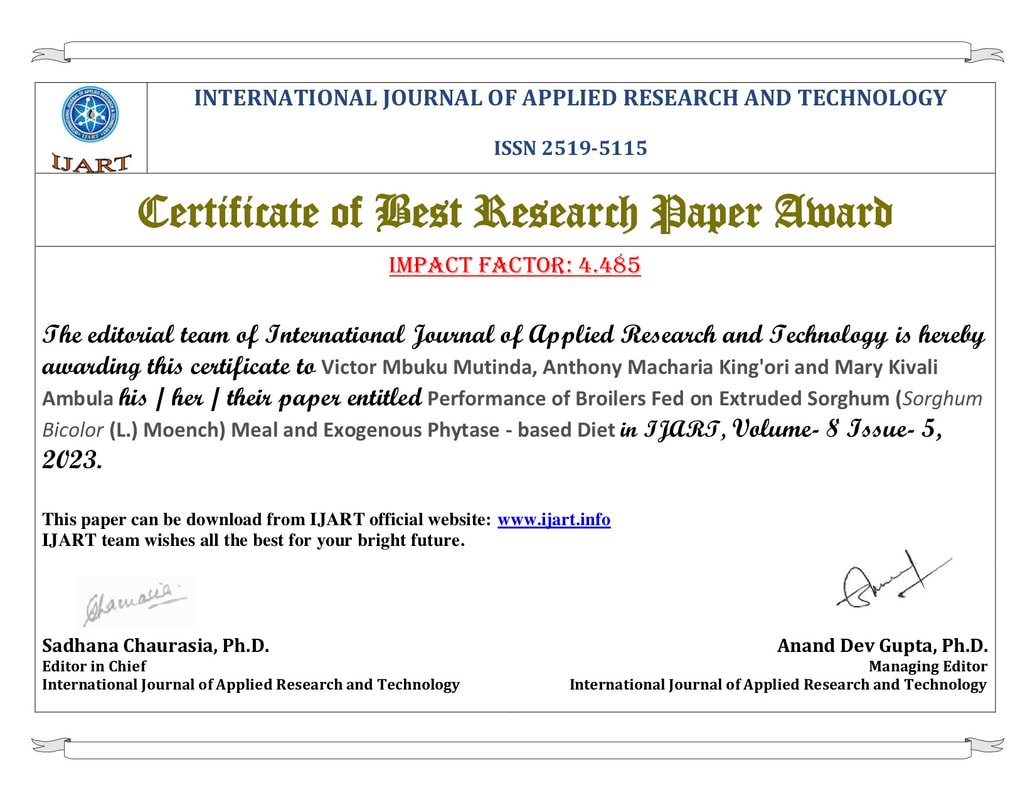Click Anand Dev Gupta's handwritten signature

click(x=894, y=580)
